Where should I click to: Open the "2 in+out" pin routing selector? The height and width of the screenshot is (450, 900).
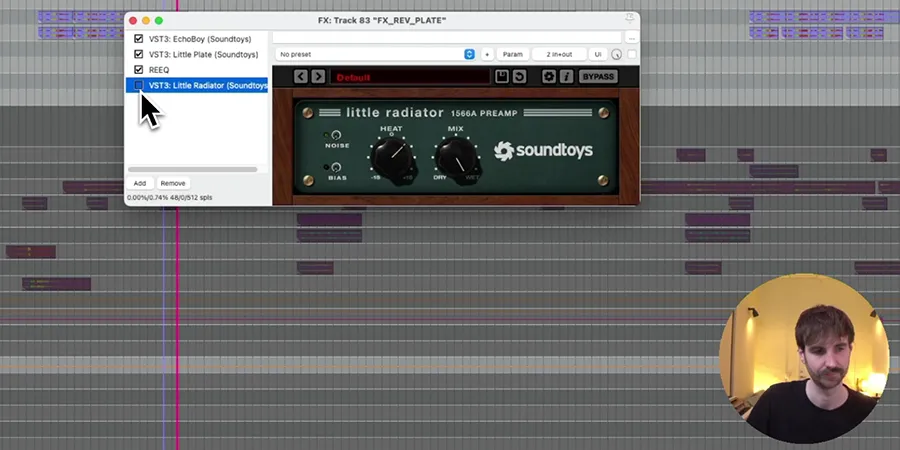559,55
